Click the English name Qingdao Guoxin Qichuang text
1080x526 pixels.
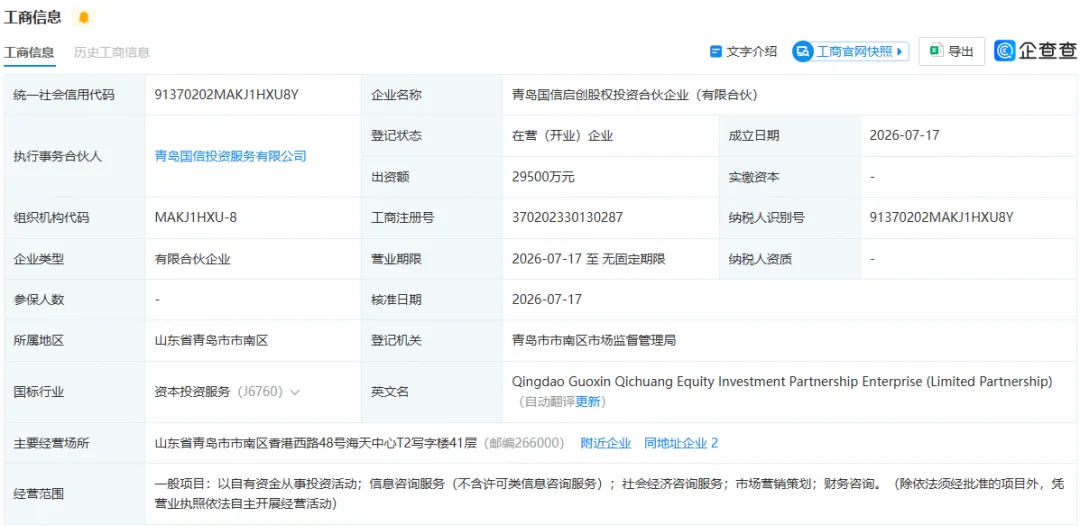(x=782, y=381)
